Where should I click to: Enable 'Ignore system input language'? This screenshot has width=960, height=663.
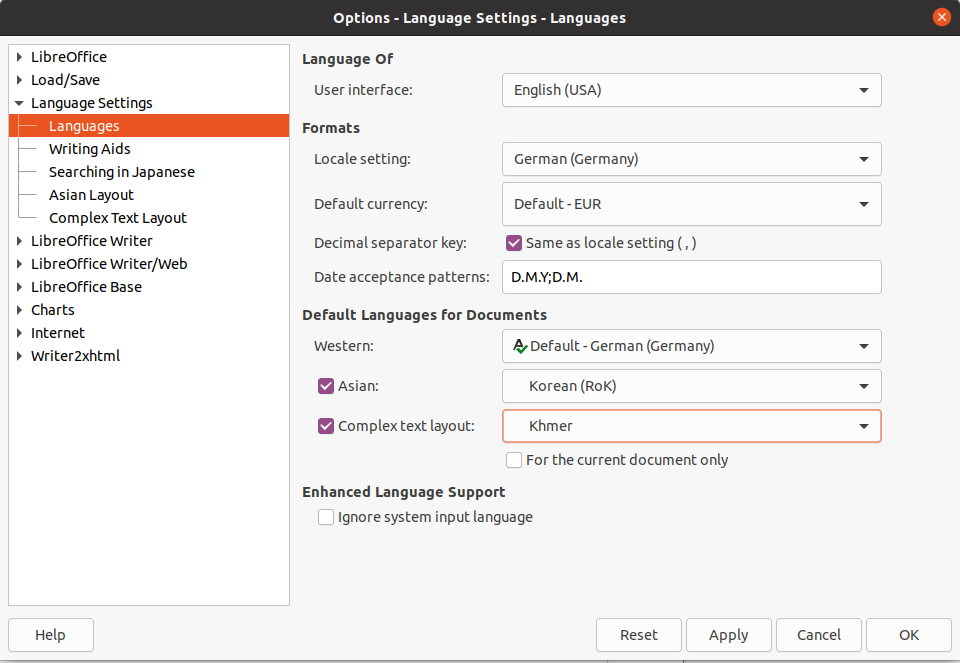(x=326, y=517)
